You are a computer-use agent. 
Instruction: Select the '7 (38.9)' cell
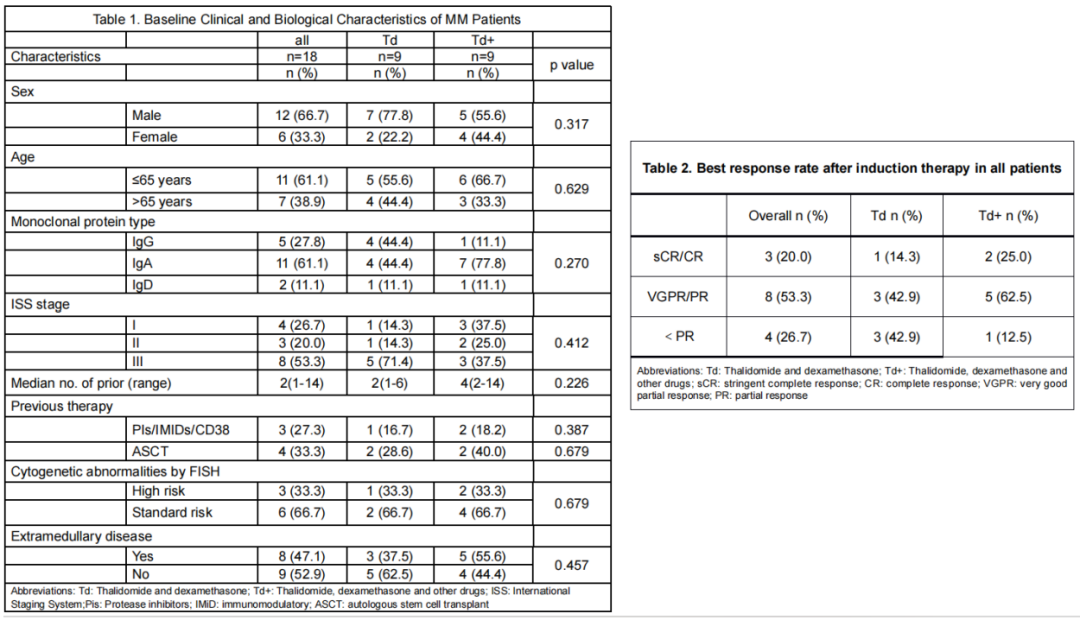click(302, 201)
